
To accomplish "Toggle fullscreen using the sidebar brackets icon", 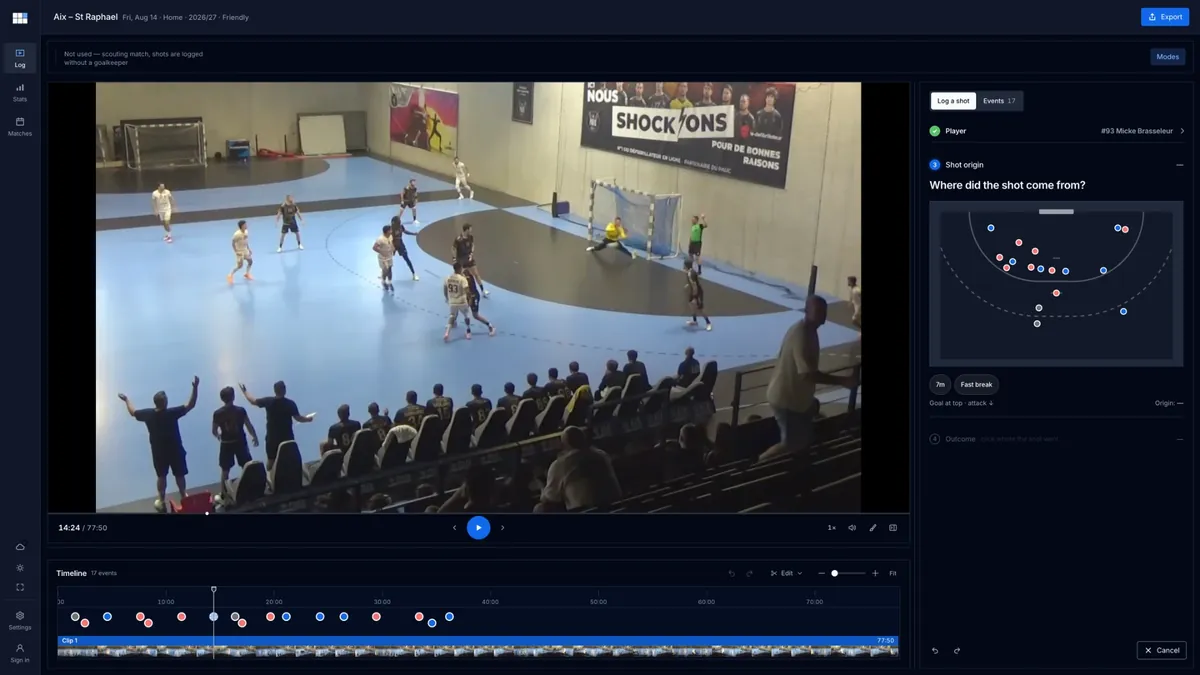I will point(20,587).
